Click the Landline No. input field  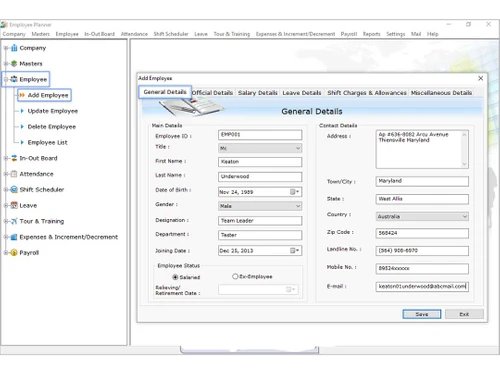click(x=422, y=251)
